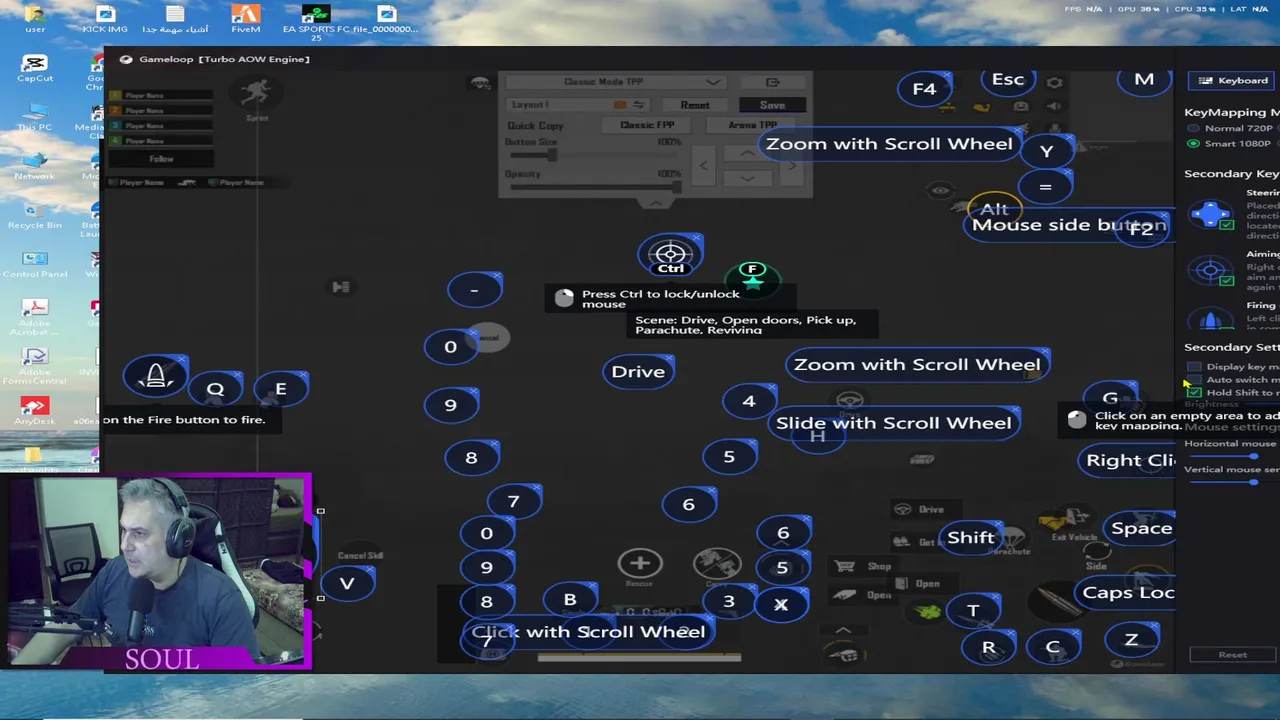The height and width of the screenshot is (720, 1280).
Task: Adjust the Vertical mouse sensitivity slider
Action: [1253, 482]
